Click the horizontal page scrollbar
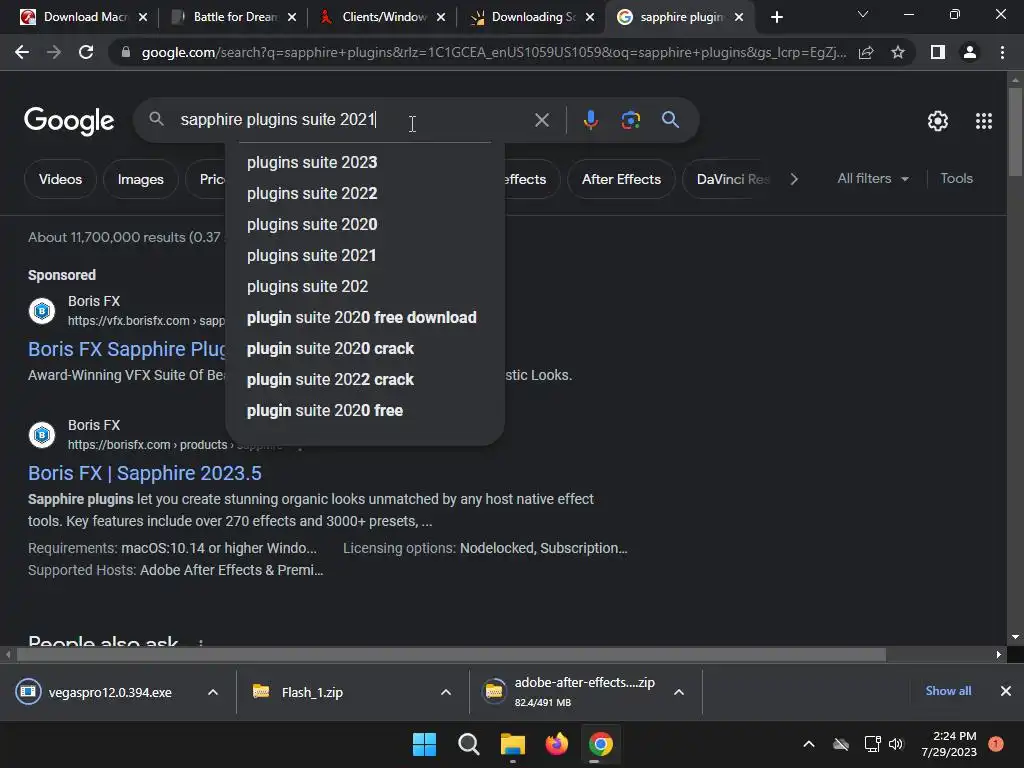Screen dimensions: 1024x768 [451, 654]
